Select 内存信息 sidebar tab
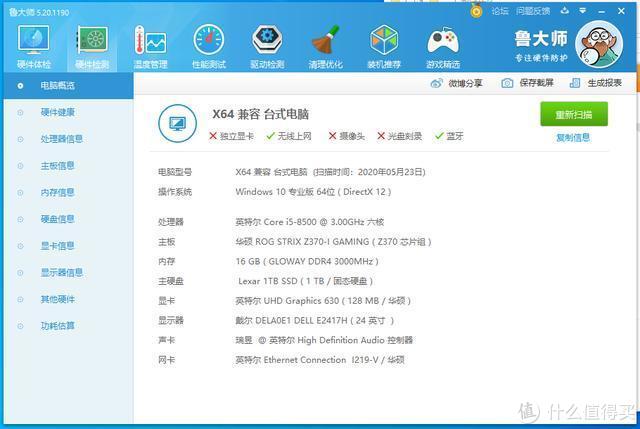This screenshot has width=640, height=429. (68, 192)
